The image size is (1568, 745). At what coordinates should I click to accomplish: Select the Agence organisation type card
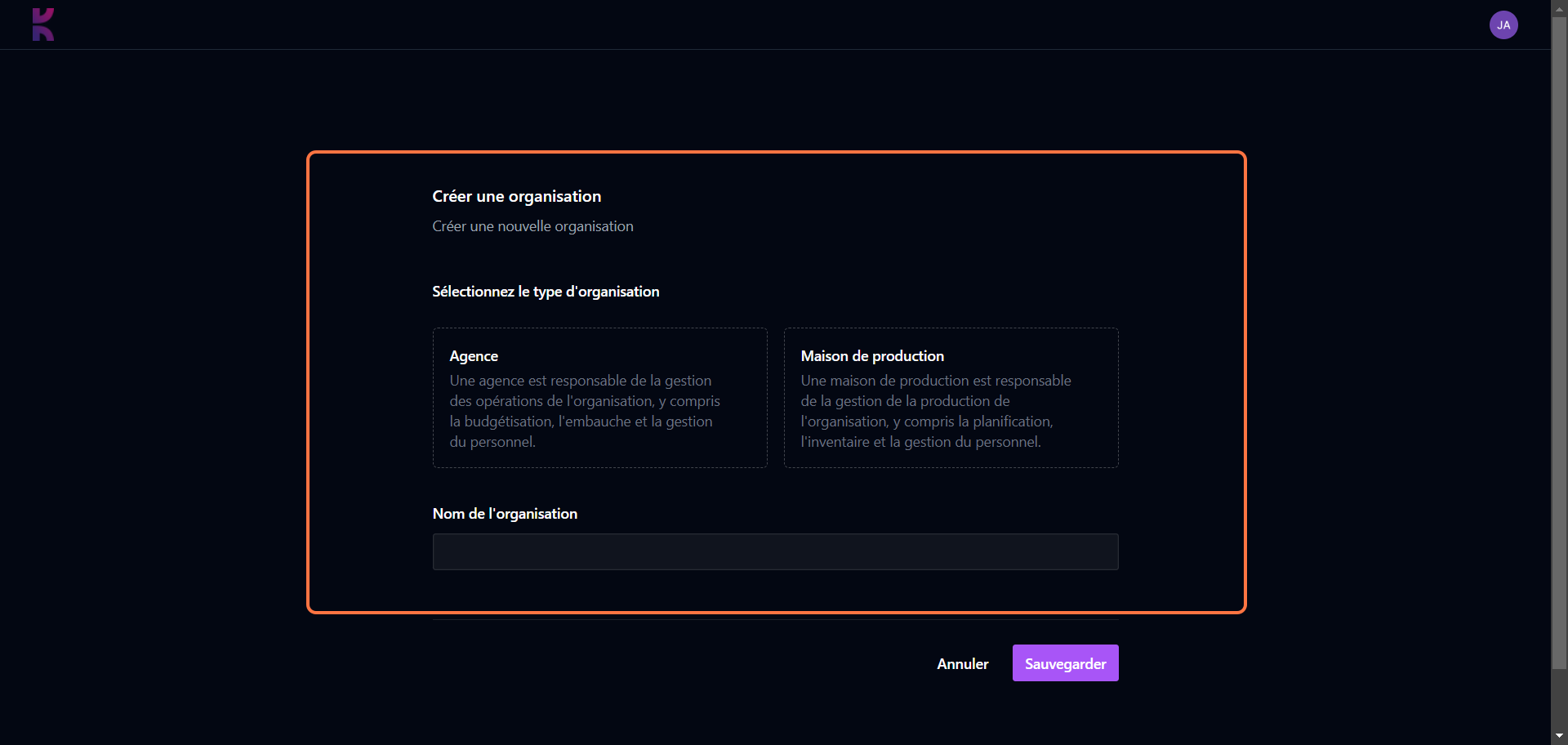(599, 398)
